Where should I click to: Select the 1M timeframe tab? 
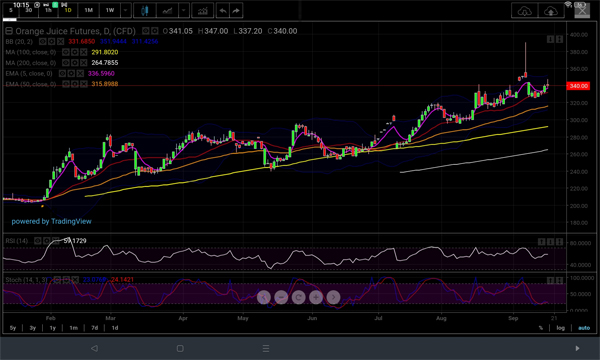coord(89,10)
